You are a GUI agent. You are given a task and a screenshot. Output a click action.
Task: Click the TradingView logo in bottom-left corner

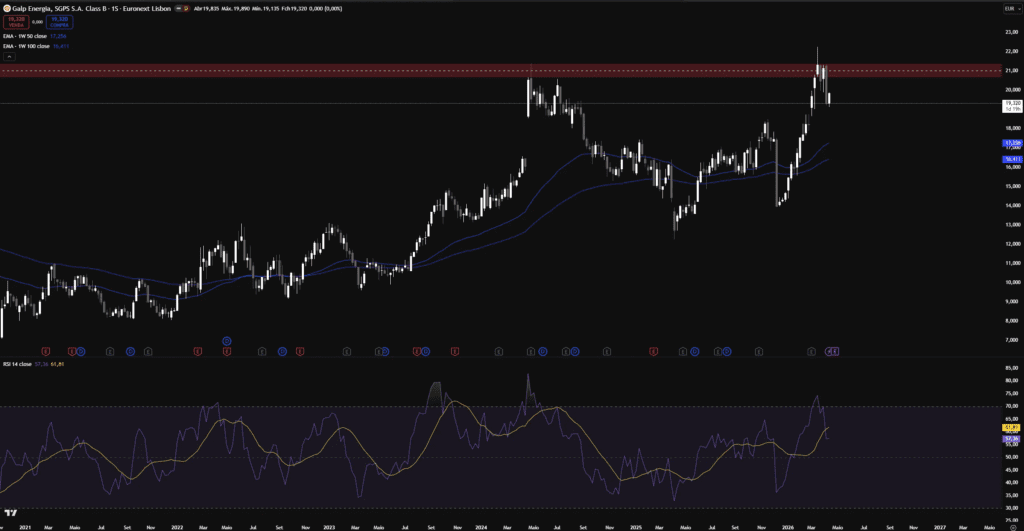click(10, 512)
